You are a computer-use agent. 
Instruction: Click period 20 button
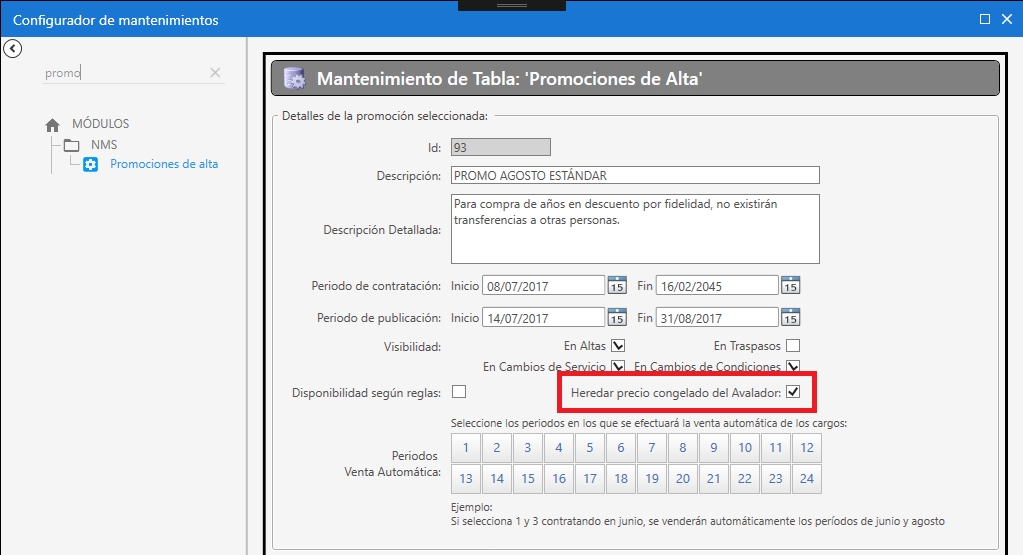[x=683, y=479]
